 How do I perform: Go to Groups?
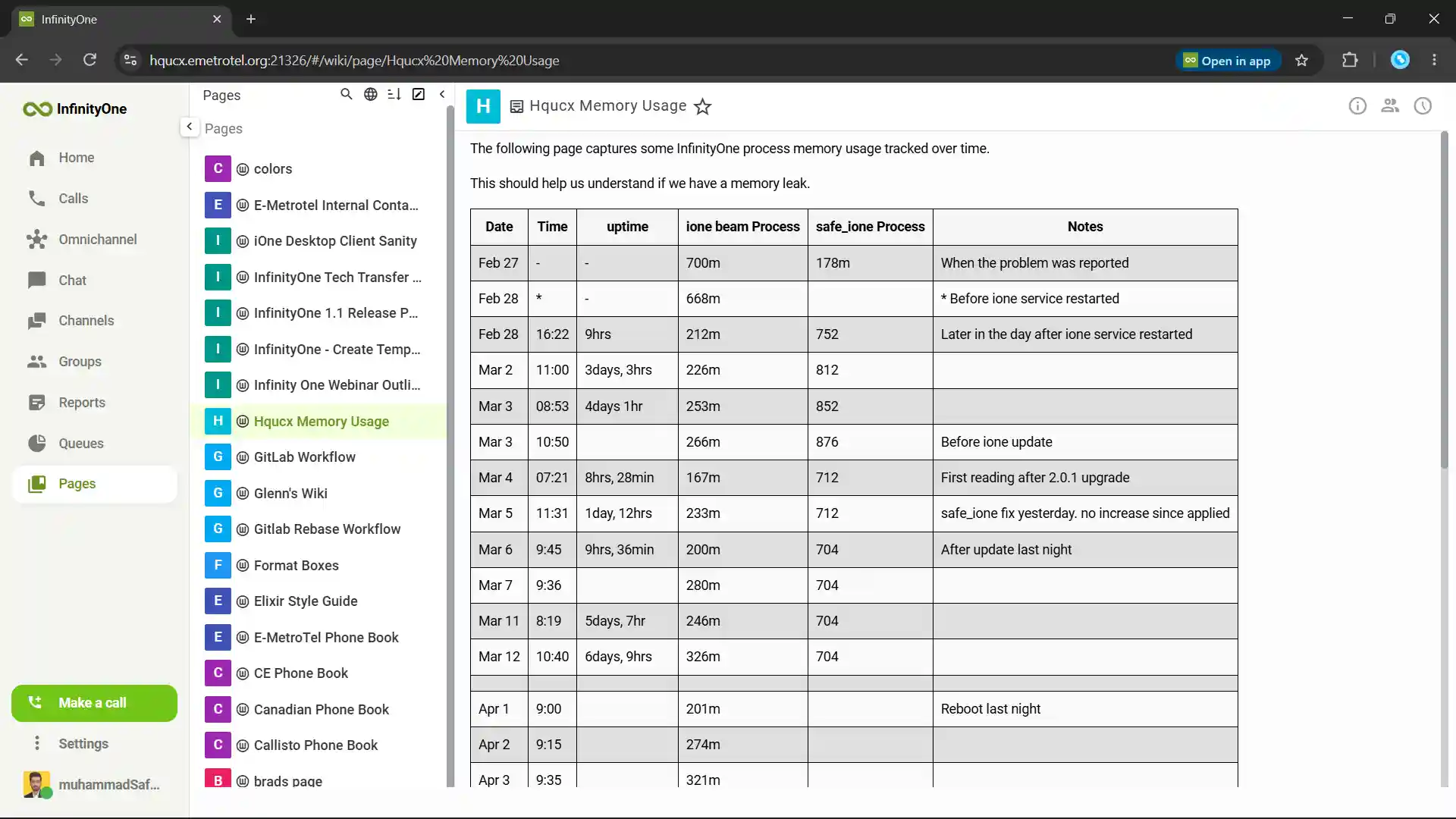click(x=95, y=362)
